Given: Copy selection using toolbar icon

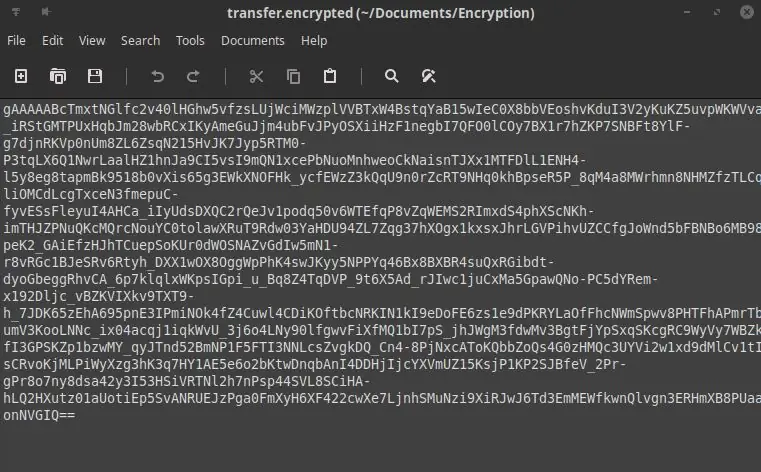Looking at the screenshot, I should (293, 76).
